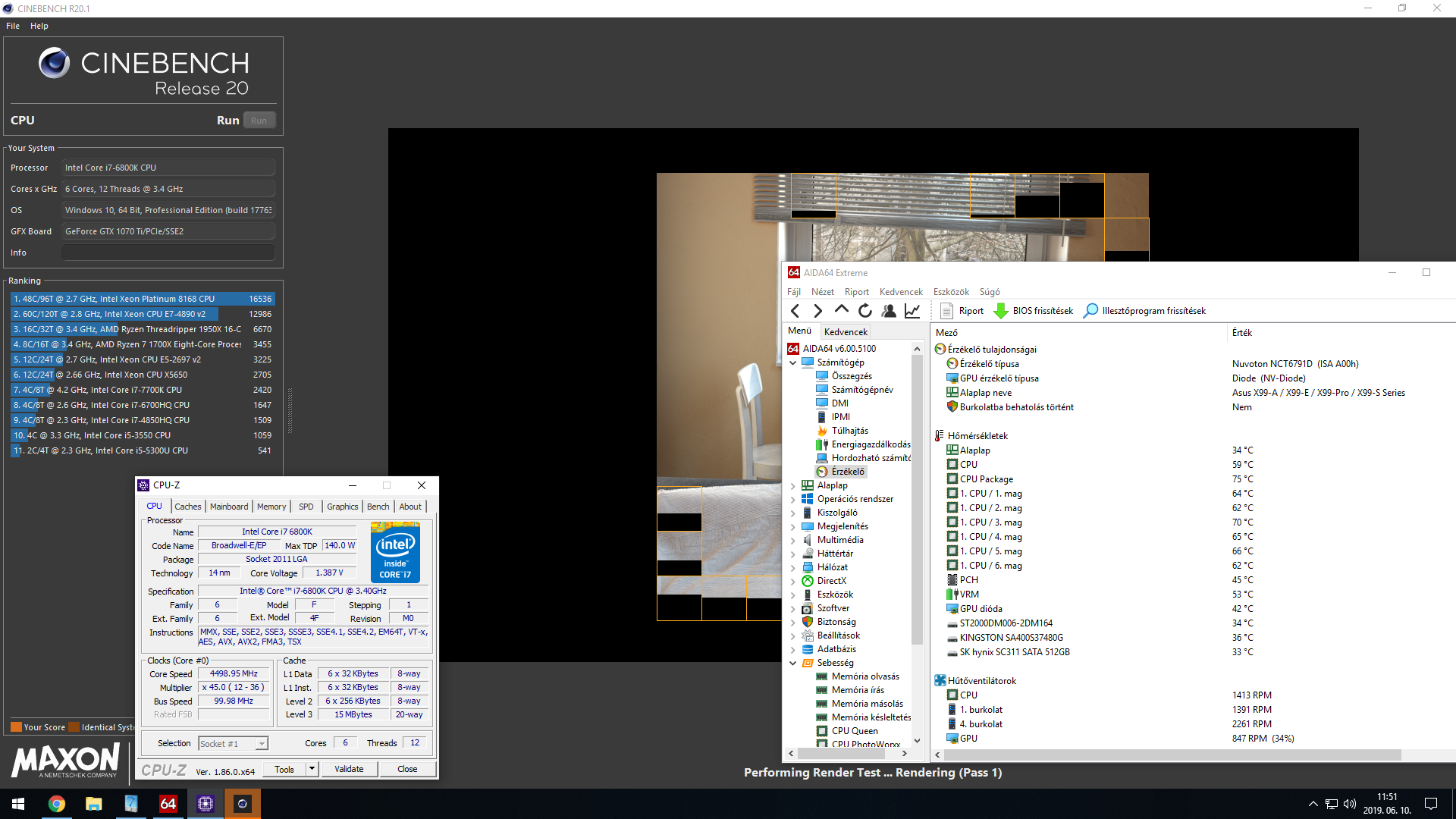1456x819 pixels.
Task: Switch to Kedvencek tab in AIDA64
Action: click(x=846, y=332)
